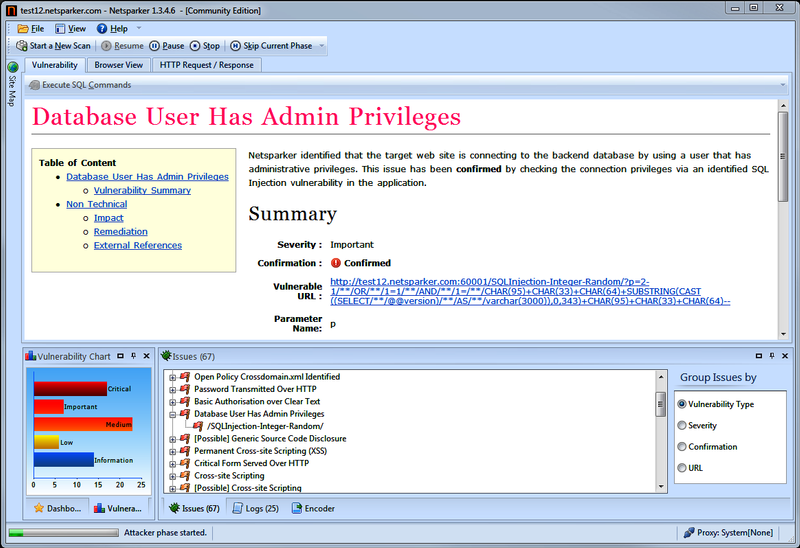The width and height of the screenshot is (800, 548).
Task: Expand Password Transmitted Over HTTP node
Action: click(172, 390)
